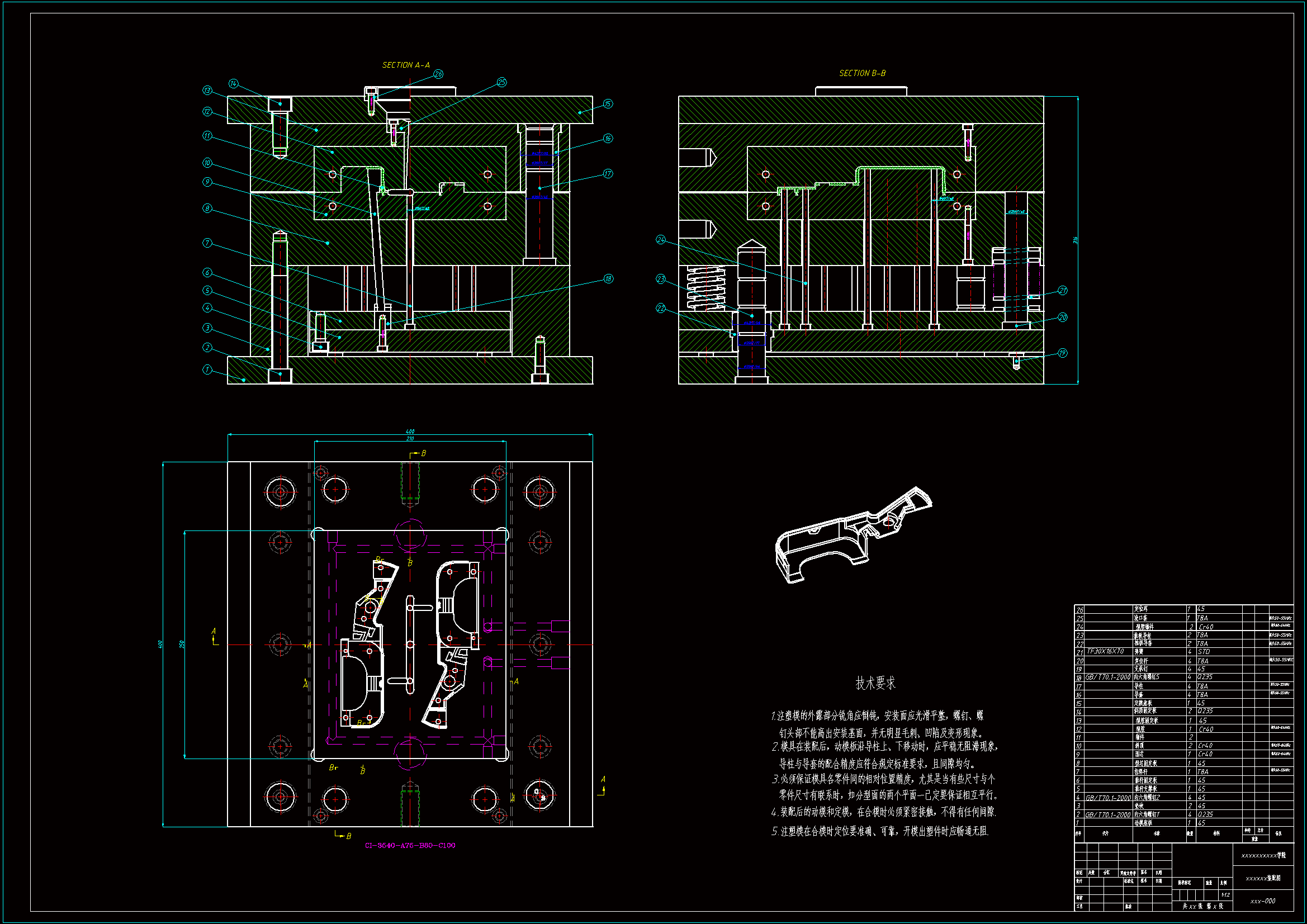Screen dimensions: 1307x924
Task: Select part balloon number 21
Action: 1063,290
